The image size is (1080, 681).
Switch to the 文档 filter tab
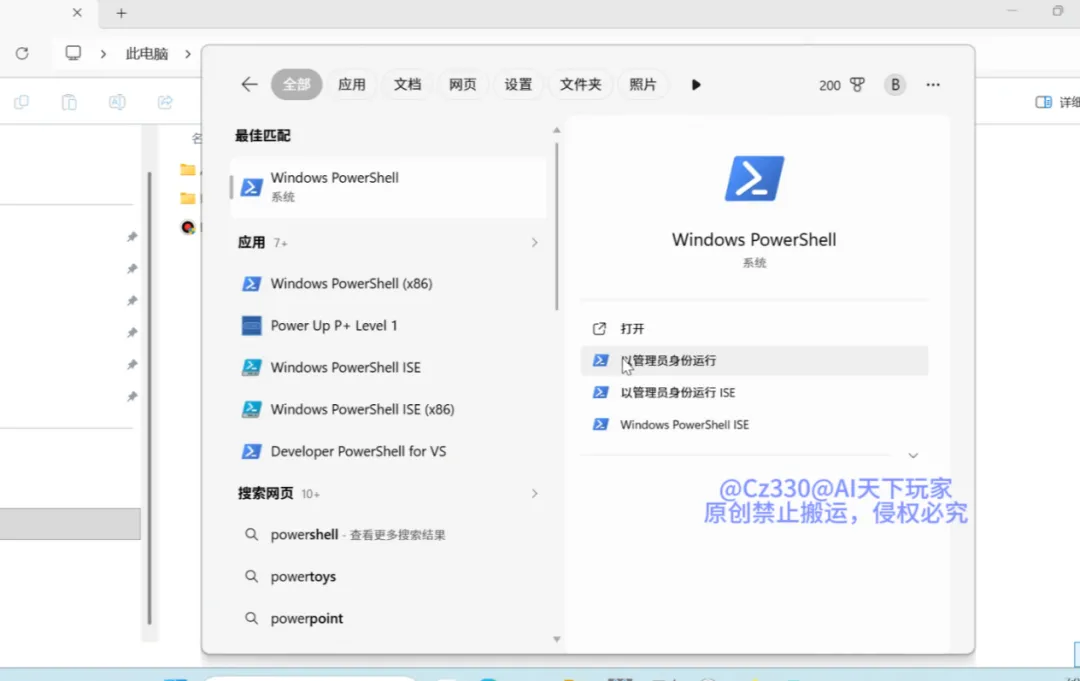click(407, 85)
